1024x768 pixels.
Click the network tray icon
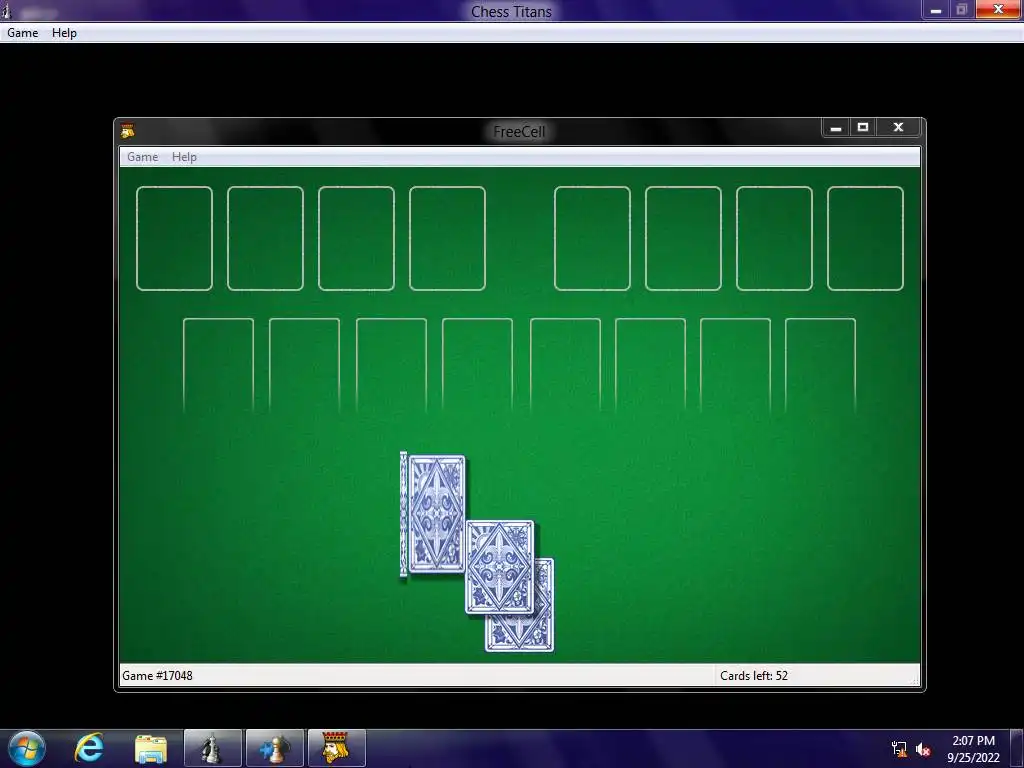[x=899, y=749]
